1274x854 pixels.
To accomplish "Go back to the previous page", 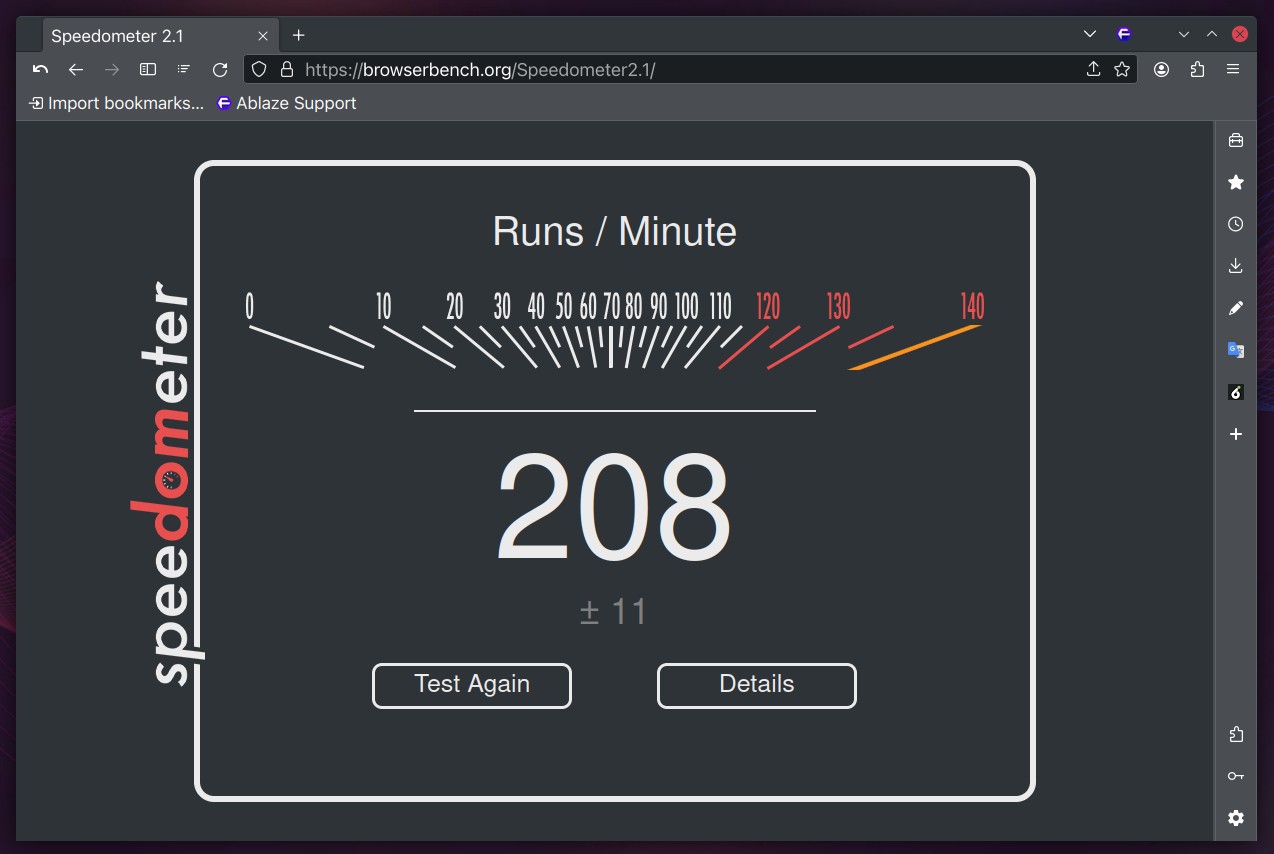I will pyautogui.click(x=76, y=69).
